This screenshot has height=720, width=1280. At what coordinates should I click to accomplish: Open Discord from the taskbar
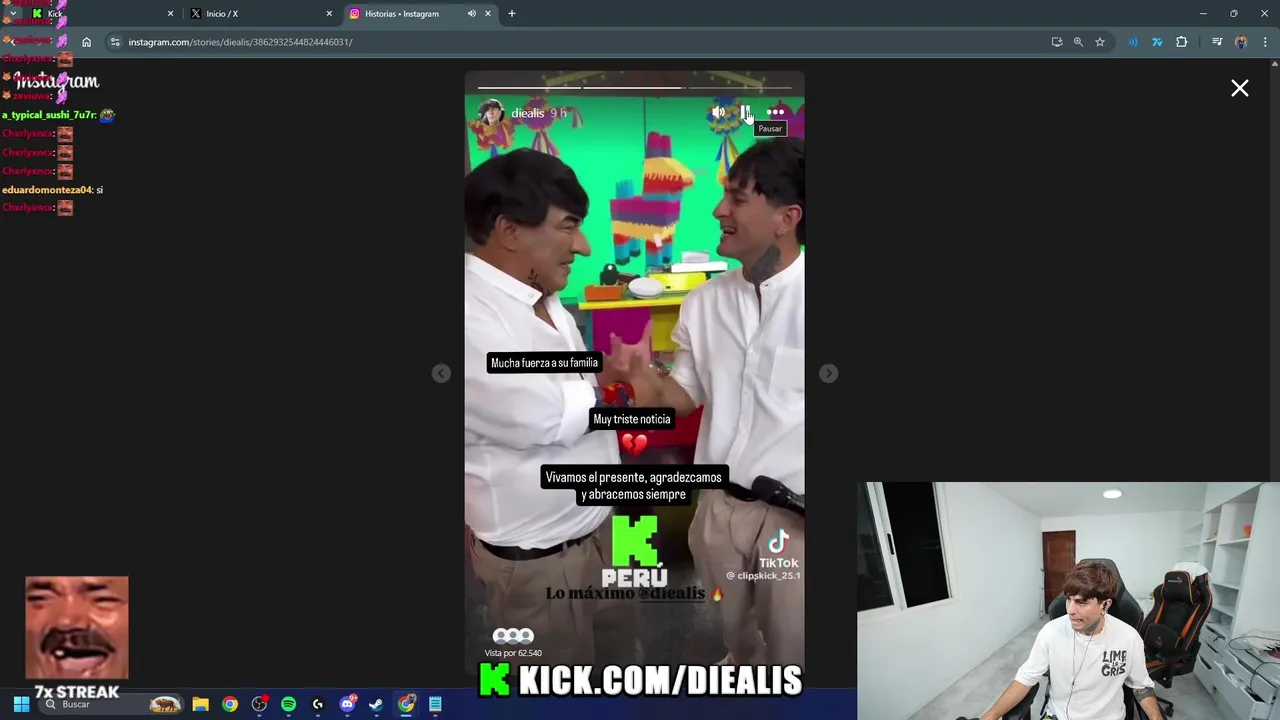[x=347, y=704]
